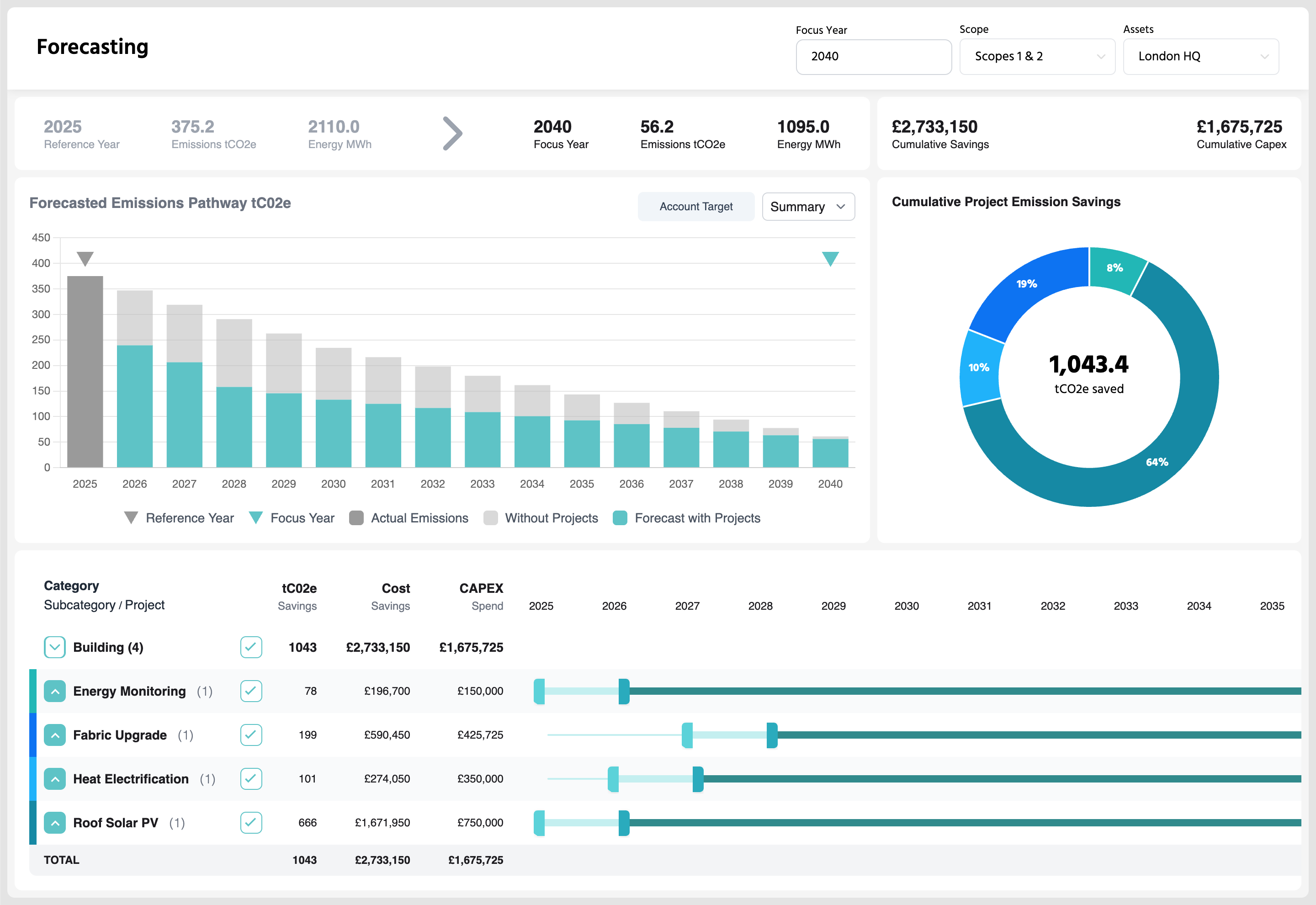This screenshot has height=905, width=1316.
Task: Click the Roof Solar PV row label
Action: [x=116, y=823]
